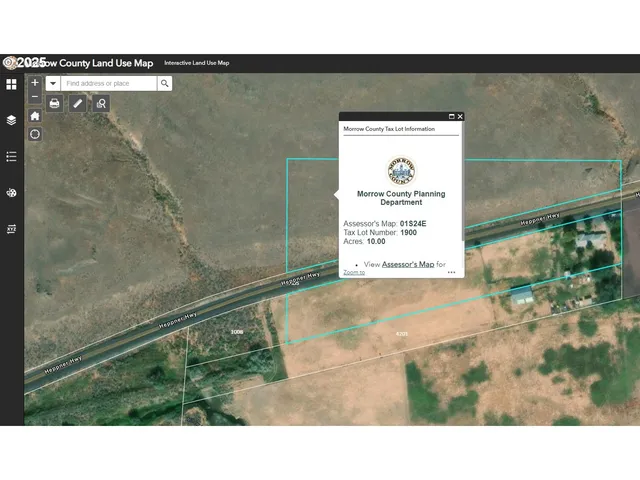Open the parcel query search tool
This screenshot has width=640, height=480.
pos(101,103)
